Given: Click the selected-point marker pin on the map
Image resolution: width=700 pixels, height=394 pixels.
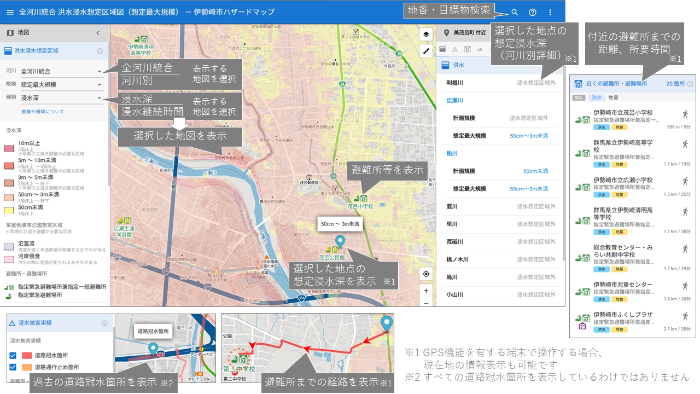Looking at the screenshot, I should point(340,241).
